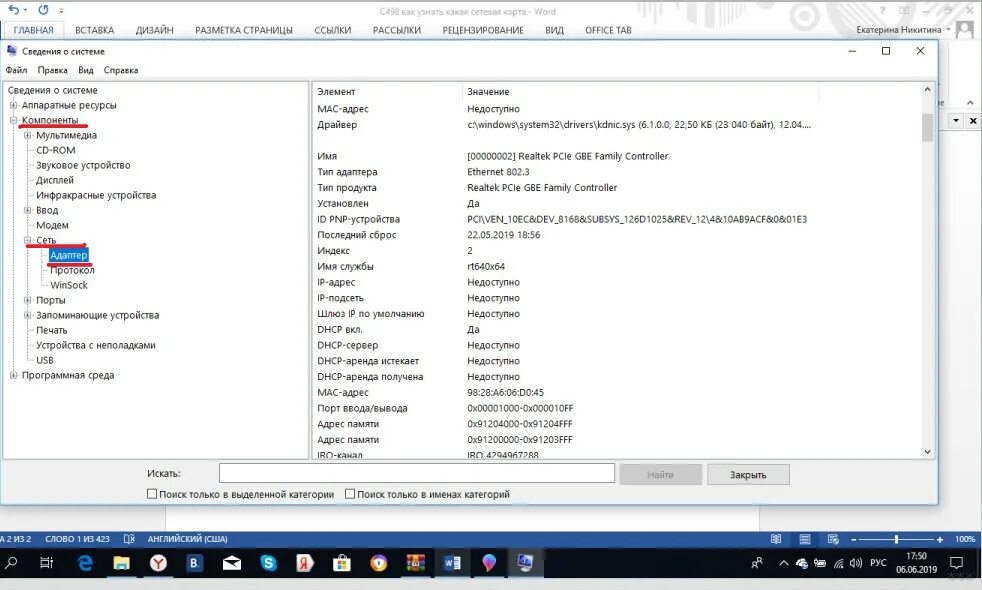Image resolution: width=982 pixels, height=590 pixels.
Task: Switch input language via РУС indicator
Action: pos(878,562)
